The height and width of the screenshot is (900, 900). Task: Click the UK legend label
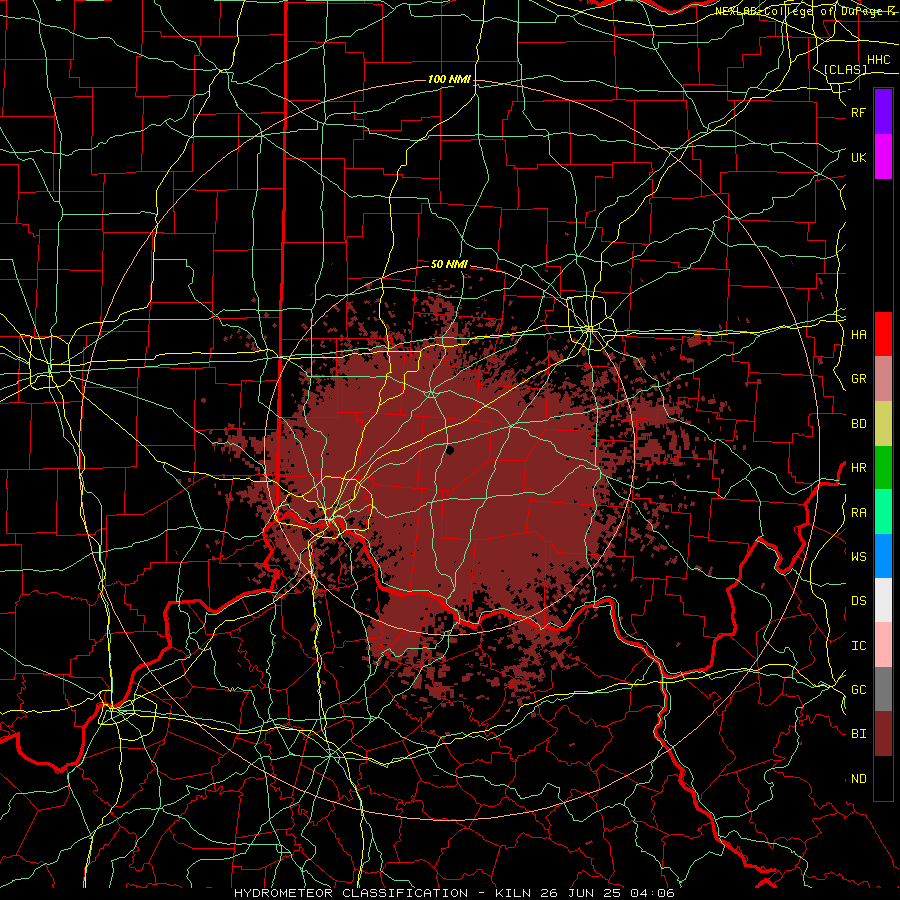coord(859,158)
